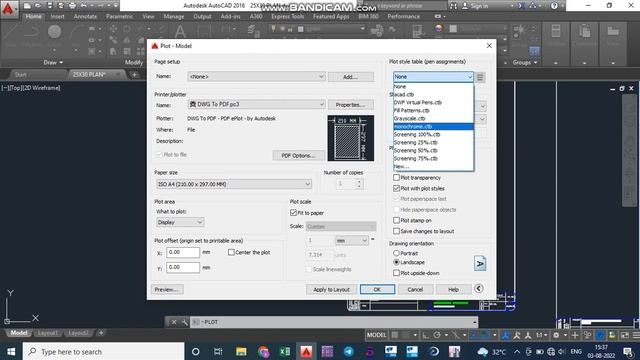Open Telegram from the Windows taskbar
This screenshot has height=360, width=640.
click(x=349, y=351)
